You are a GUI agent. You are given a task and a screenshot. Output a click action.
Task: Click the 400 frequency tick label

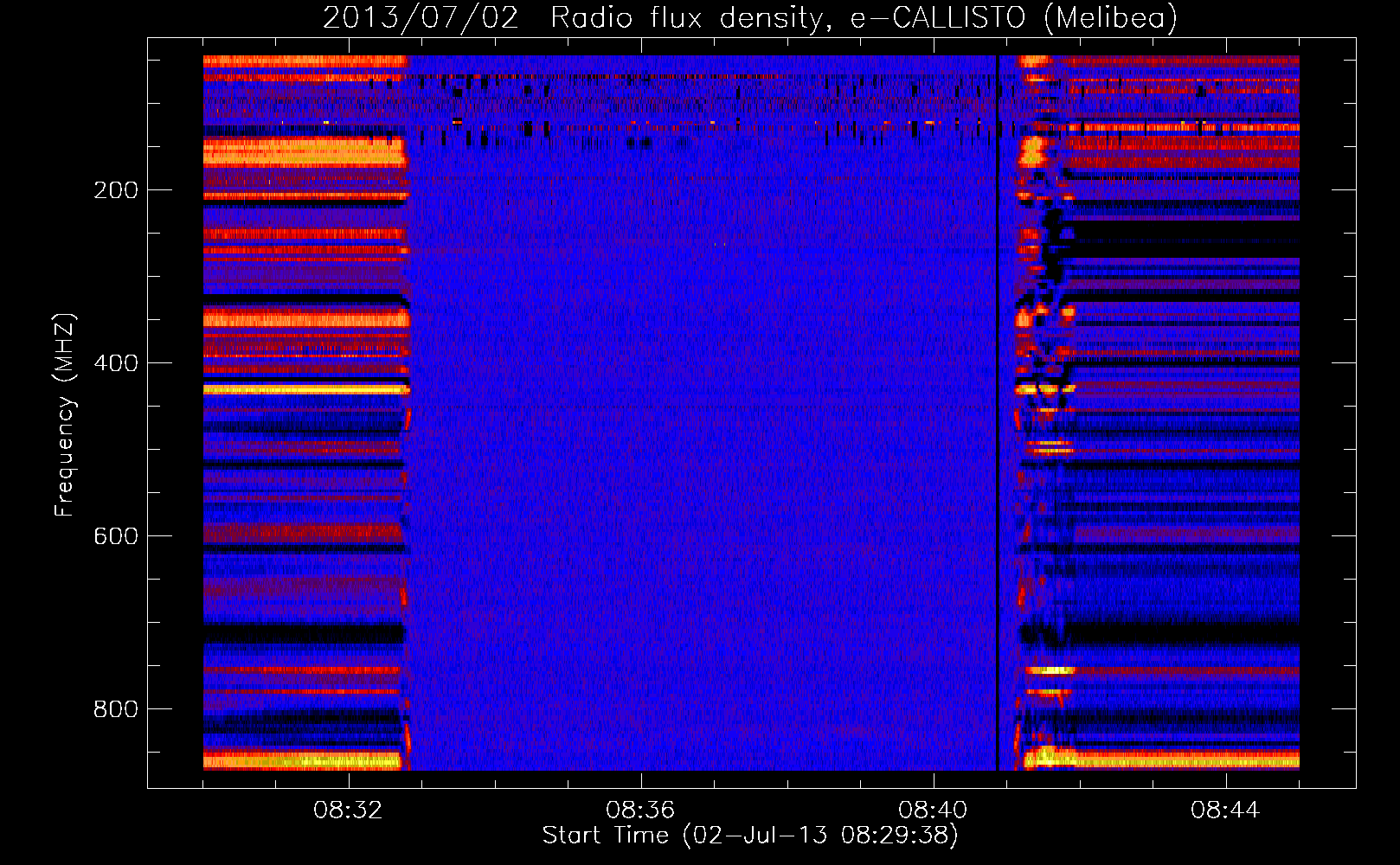pos(116,363)
